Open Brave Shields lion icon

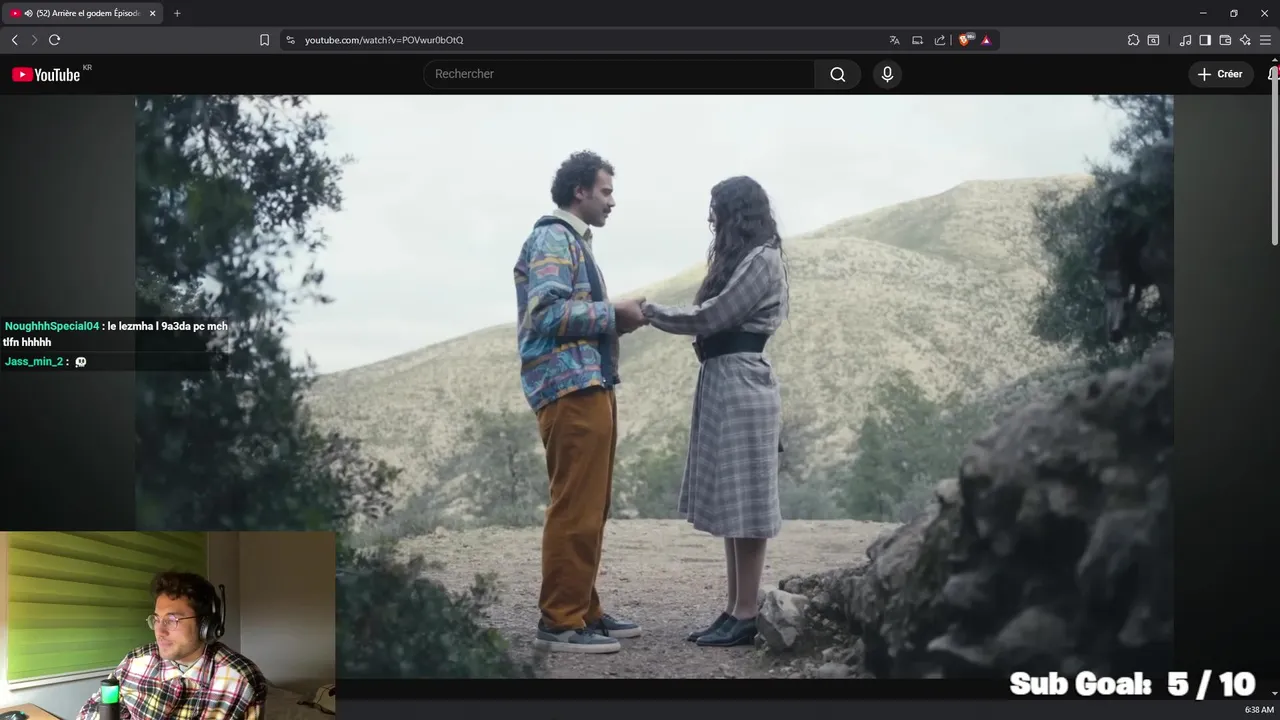coord(965,40)
